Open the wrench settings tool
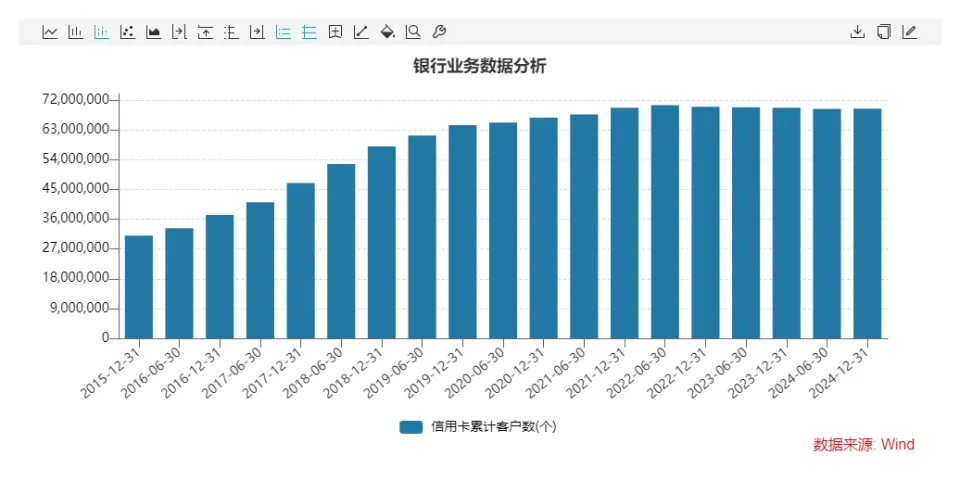Screen dimensions: 960x481 (x=439, y=32)
